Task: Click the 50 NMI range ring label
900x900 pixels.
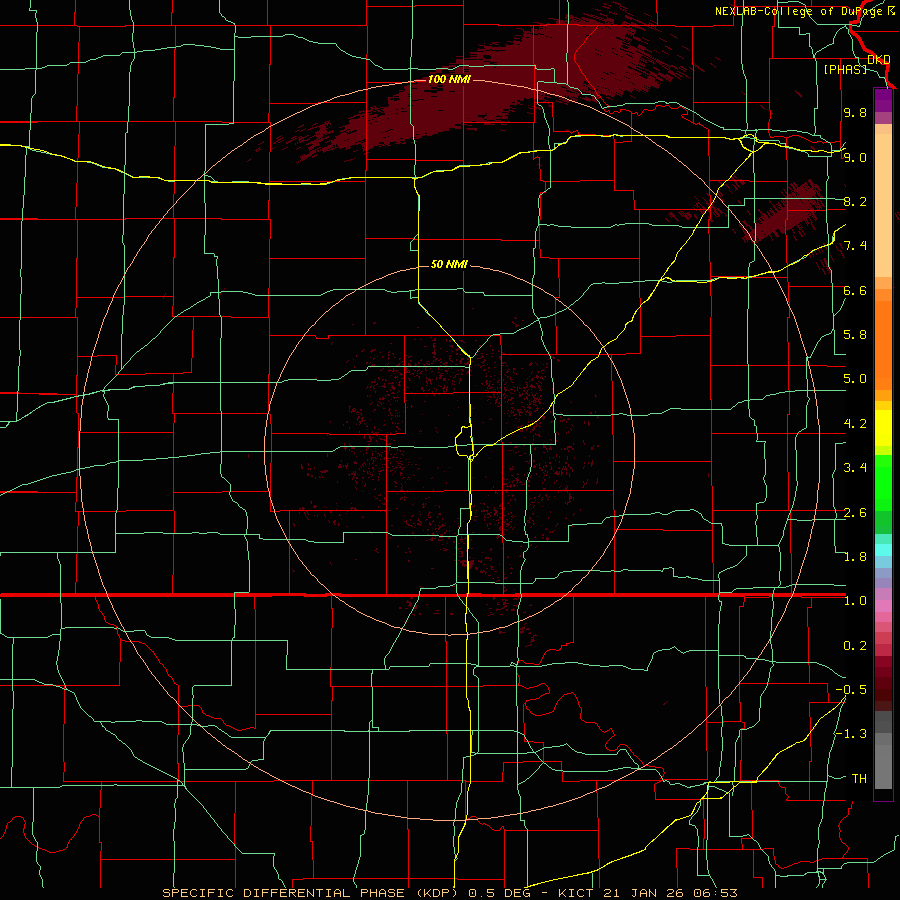Action: pyautogui.click(x=449, y=264)
